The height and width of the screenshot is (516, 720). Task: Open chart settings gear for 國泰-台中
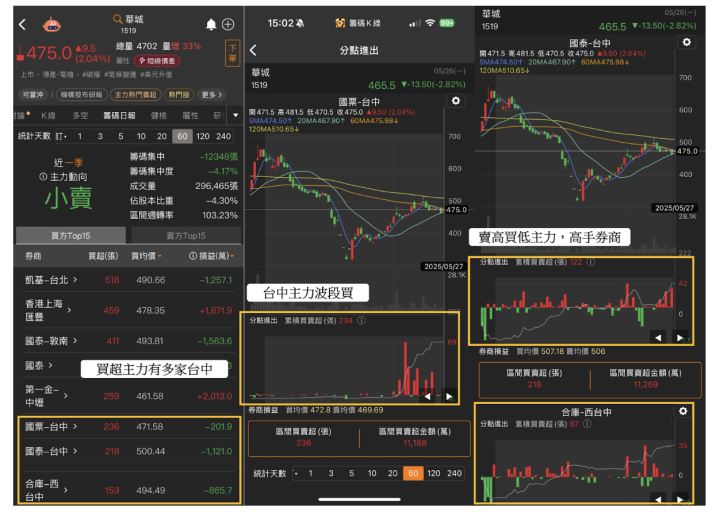pyautogui.click(x=686, y=42)
